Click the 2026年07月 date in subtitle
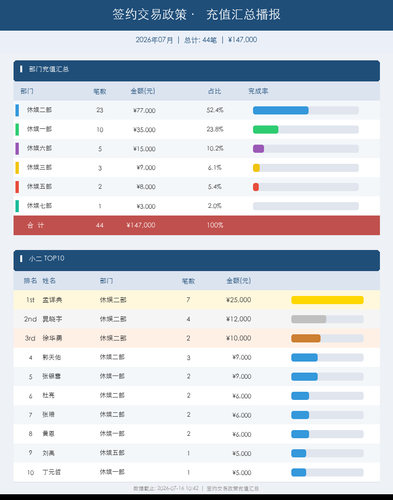This screenshot has width=393, height=500. click(154, 40)
